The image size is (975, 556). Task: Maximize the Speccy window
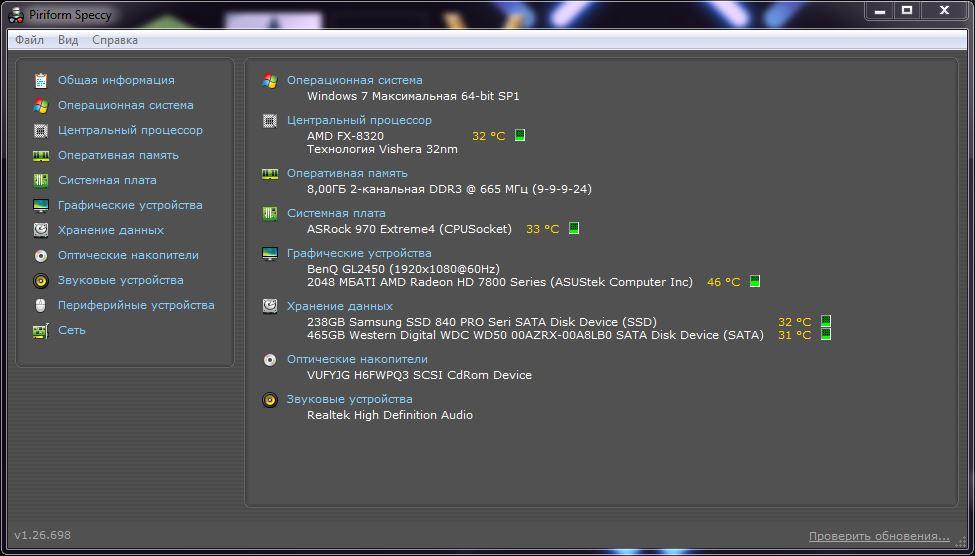pyautogui.click(x=907, y=9)
